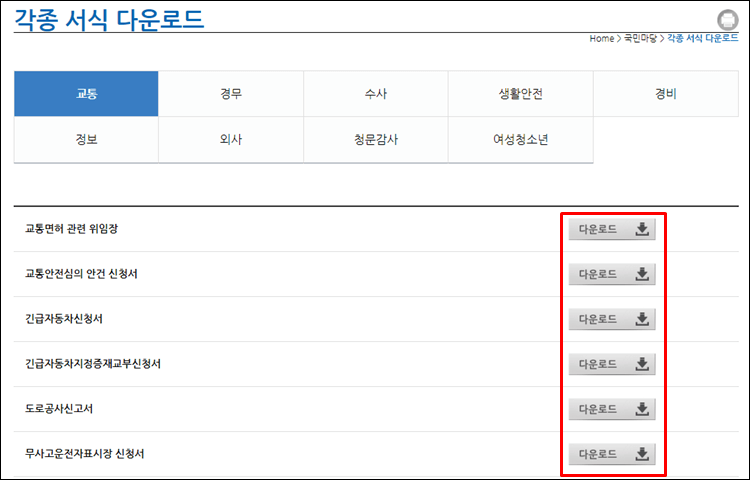Viewport: 750px width, 480px height.
Task: Switch to the 청문감사 tab
Action: click(376, 140)
